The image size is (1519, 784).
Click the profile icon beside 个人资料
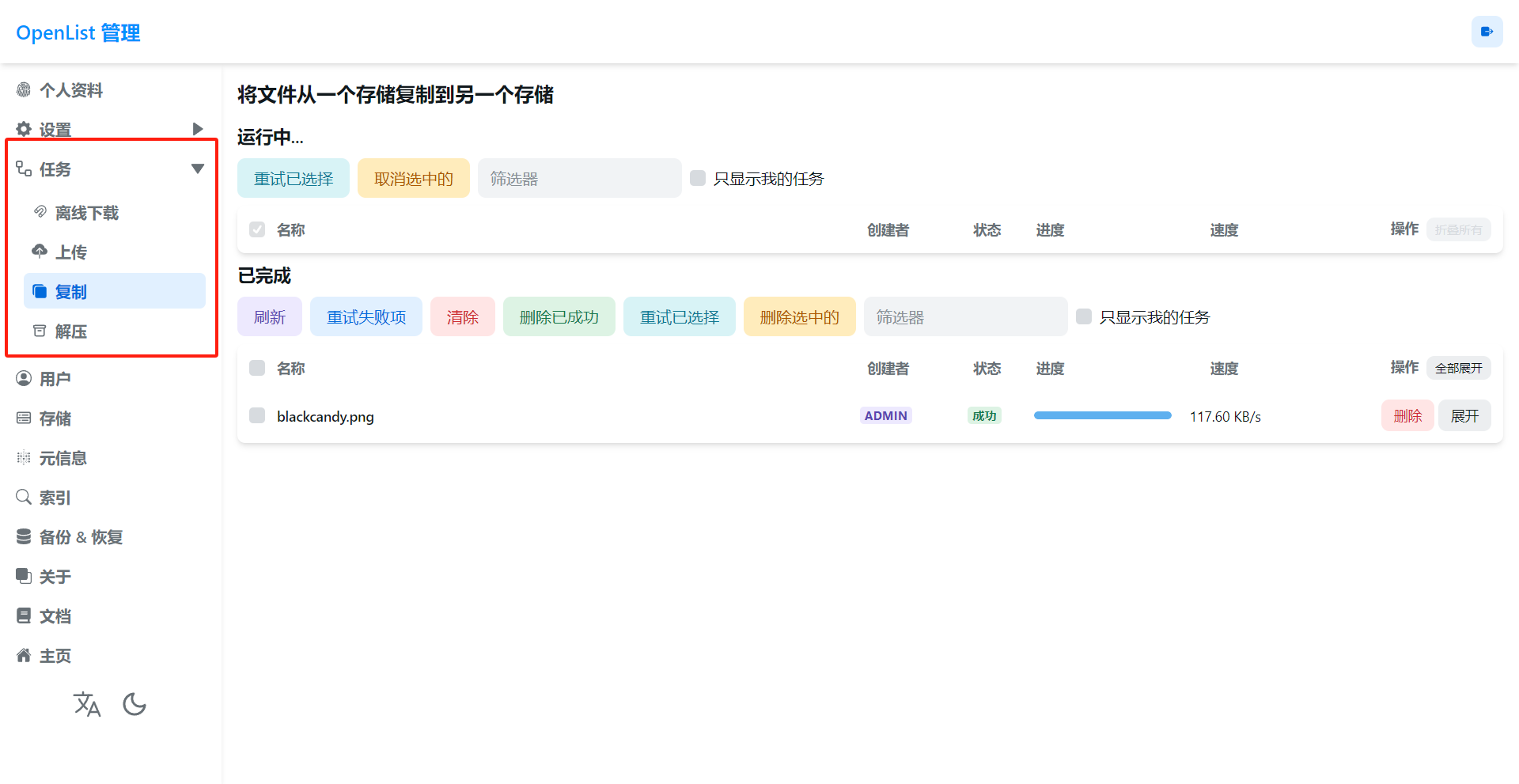click(24, 90)
